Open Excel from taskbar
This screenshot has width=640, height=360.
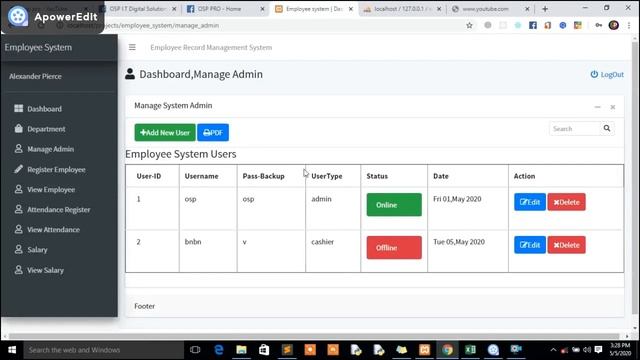coord(470,350)
